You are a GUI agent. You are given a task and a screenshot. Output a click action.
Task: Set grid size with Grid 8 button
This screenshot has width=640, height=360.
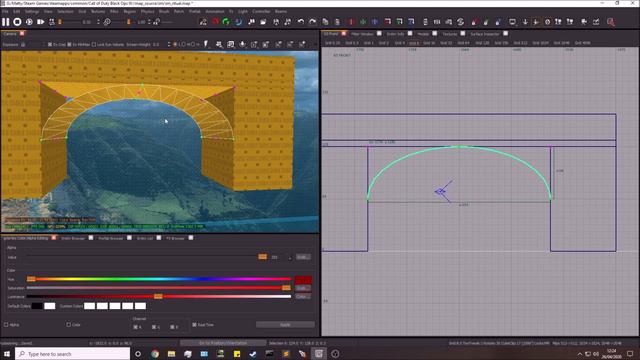click(413, 43)
